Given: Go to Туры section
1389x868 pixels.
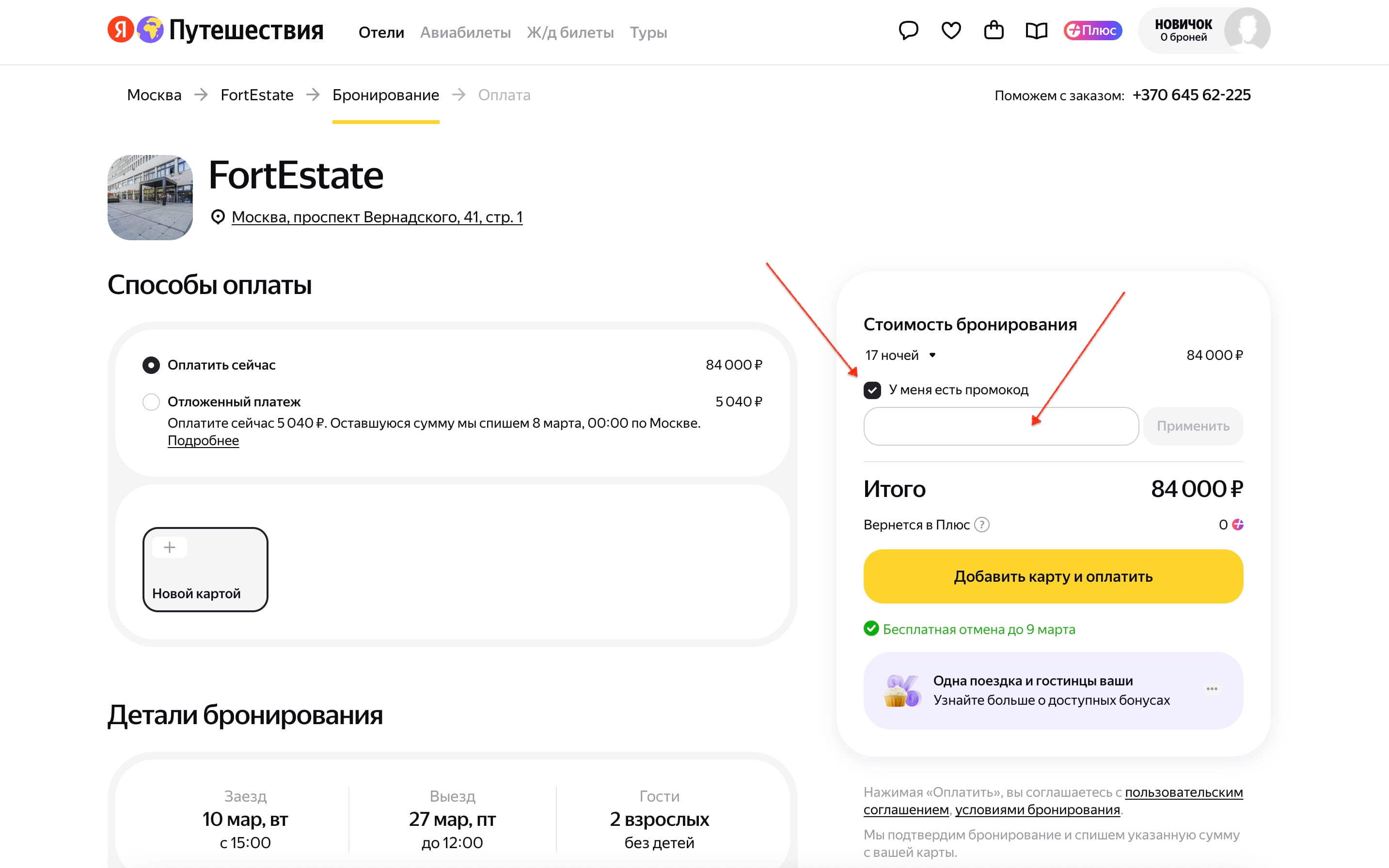Looking at the screenshot, I should (x=648, y=33).
